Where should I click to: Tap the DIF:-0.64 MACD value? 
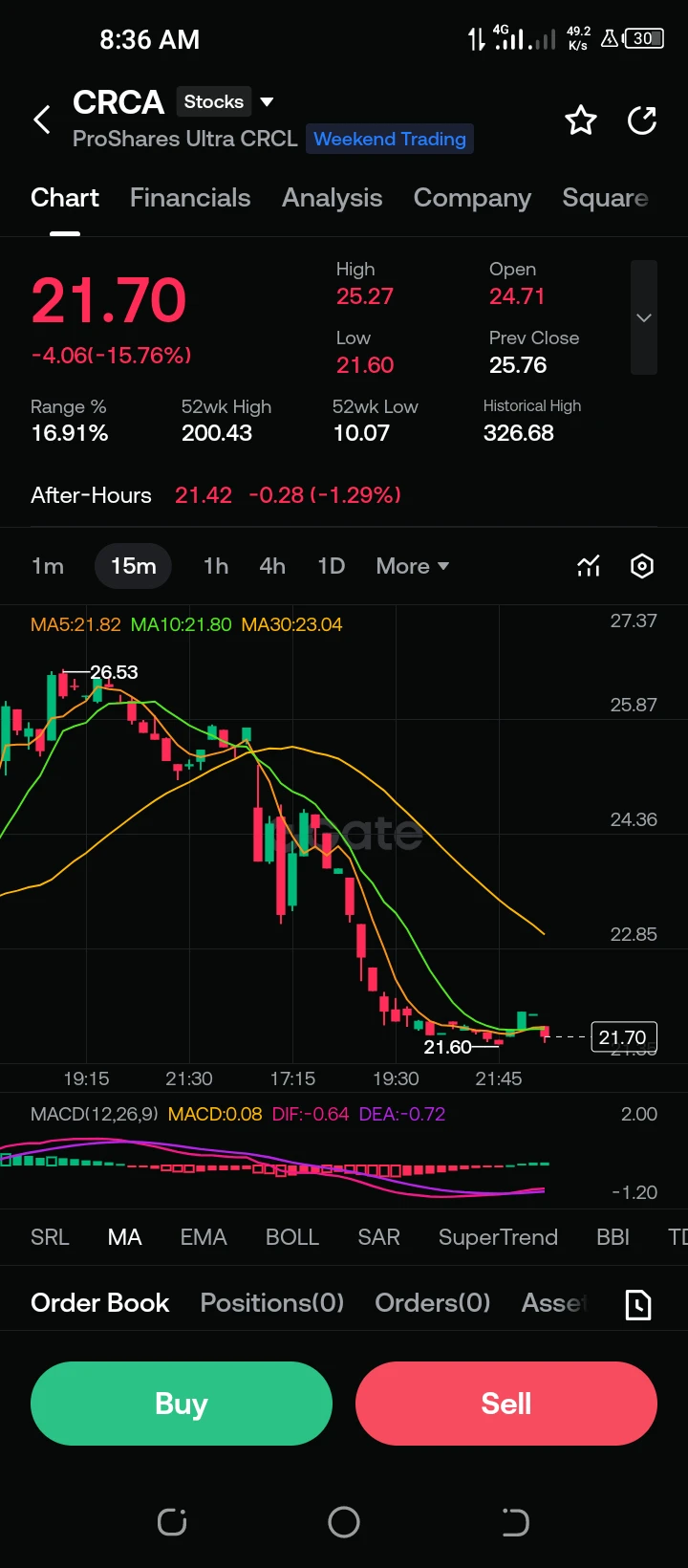coord(311,1114)
